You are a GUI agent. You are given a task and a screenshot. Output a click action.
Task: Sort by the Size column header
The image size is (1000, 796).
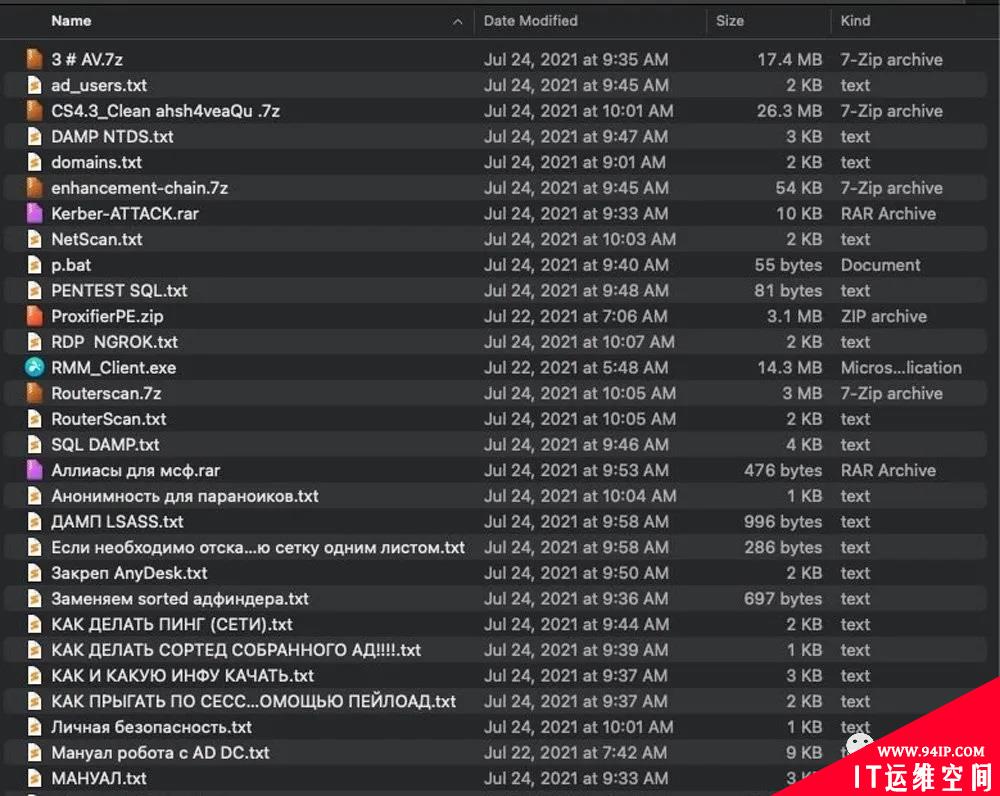(730, 20)
